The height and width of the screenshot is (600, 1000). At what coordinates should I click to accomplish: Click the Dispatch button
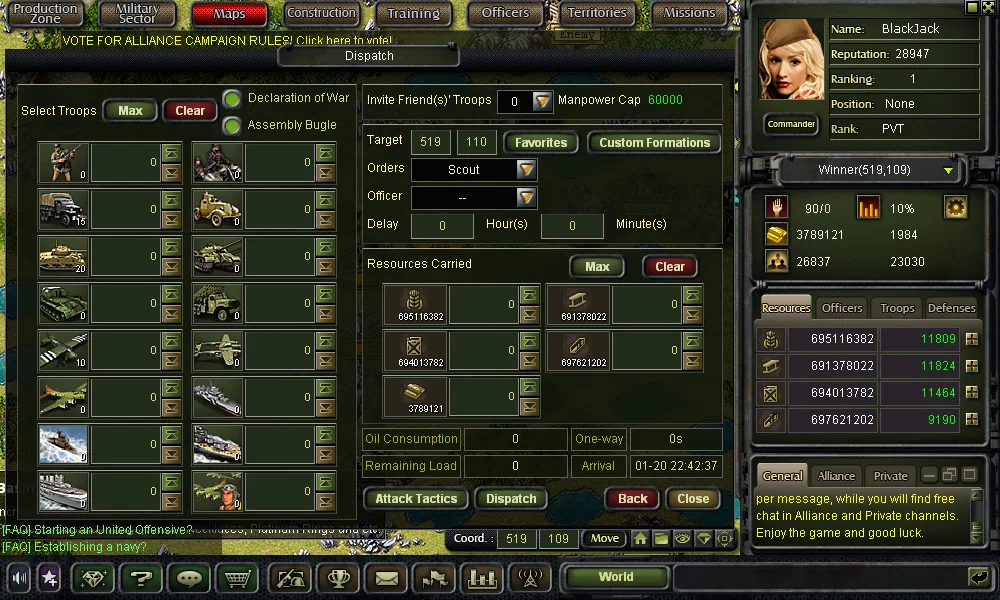511,499
